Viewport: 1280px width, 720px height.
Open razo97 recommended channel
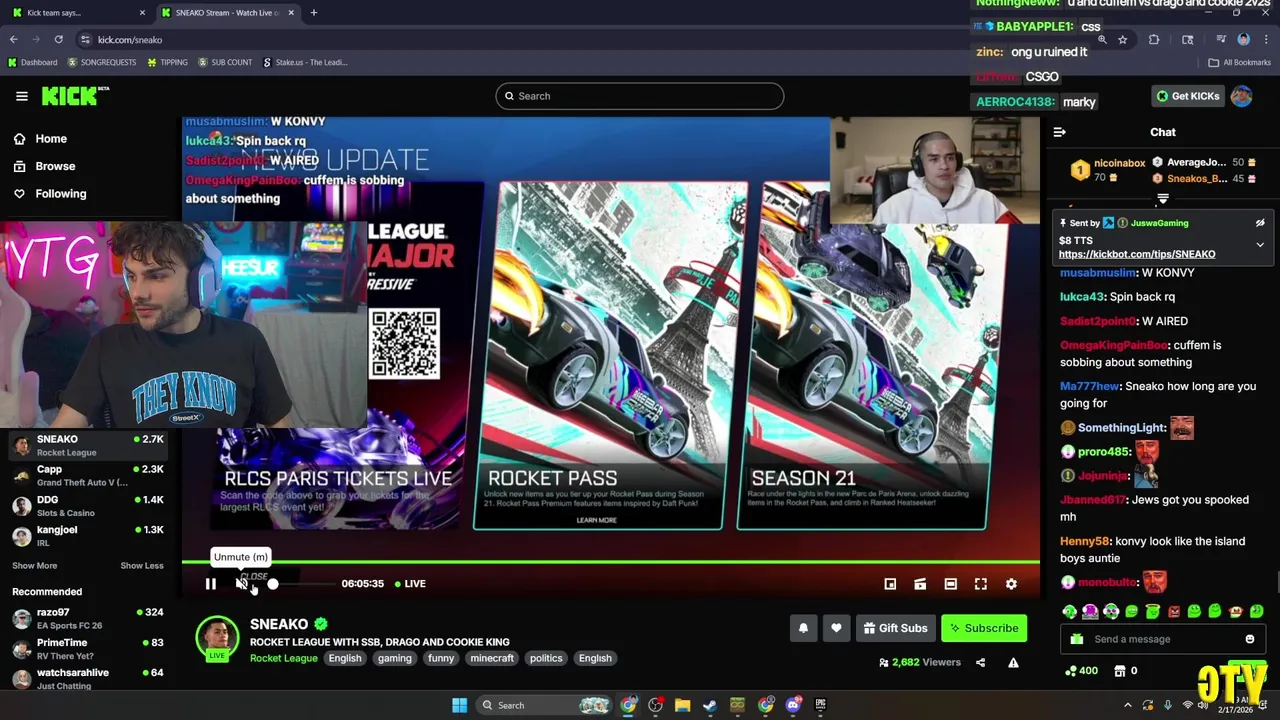[x=88, y=619]
